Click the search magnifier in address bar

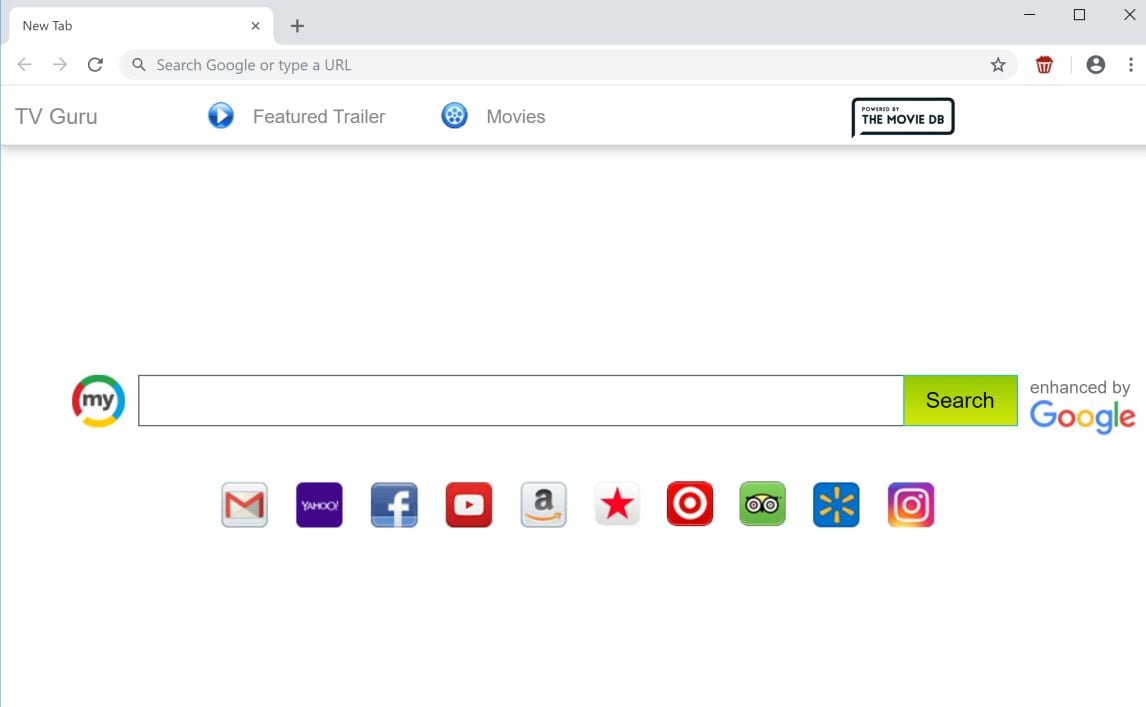pos(139,65)
